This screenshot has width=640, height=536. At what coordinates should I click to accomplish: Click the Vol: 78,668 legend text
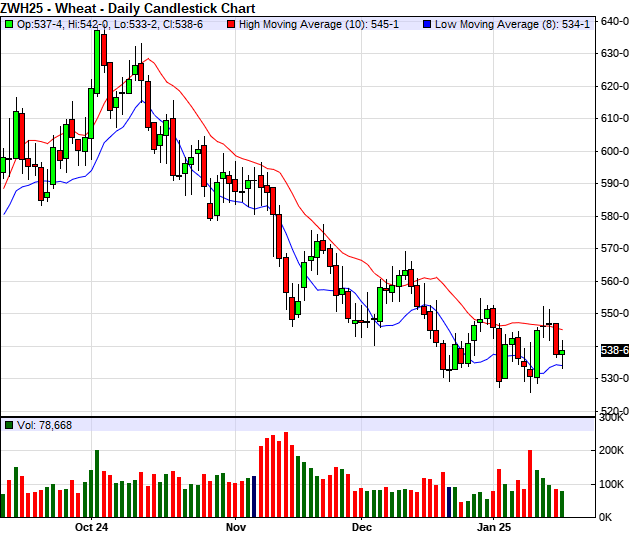[44, 425]
